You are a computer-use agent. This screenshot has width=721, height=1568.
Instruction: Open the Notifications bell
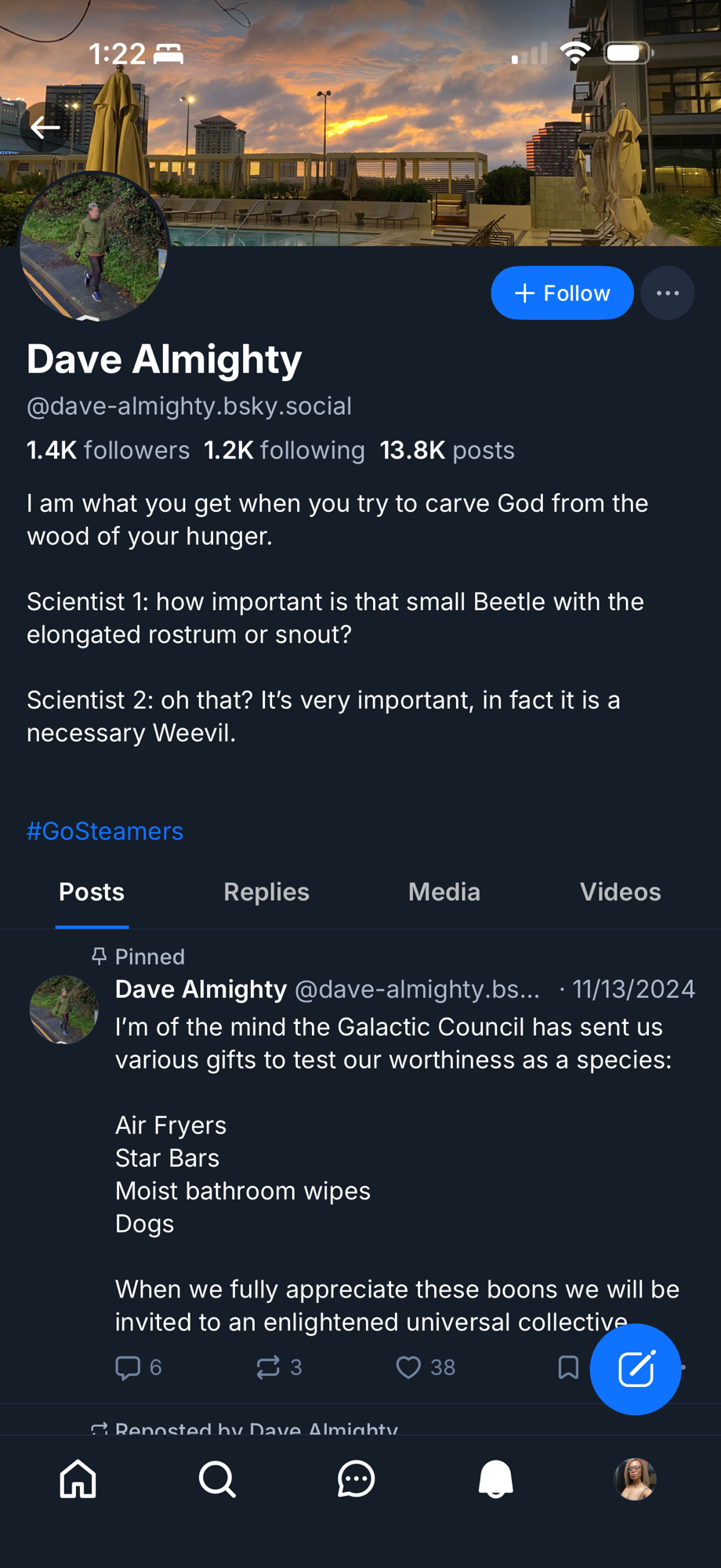pos(495,1479)
